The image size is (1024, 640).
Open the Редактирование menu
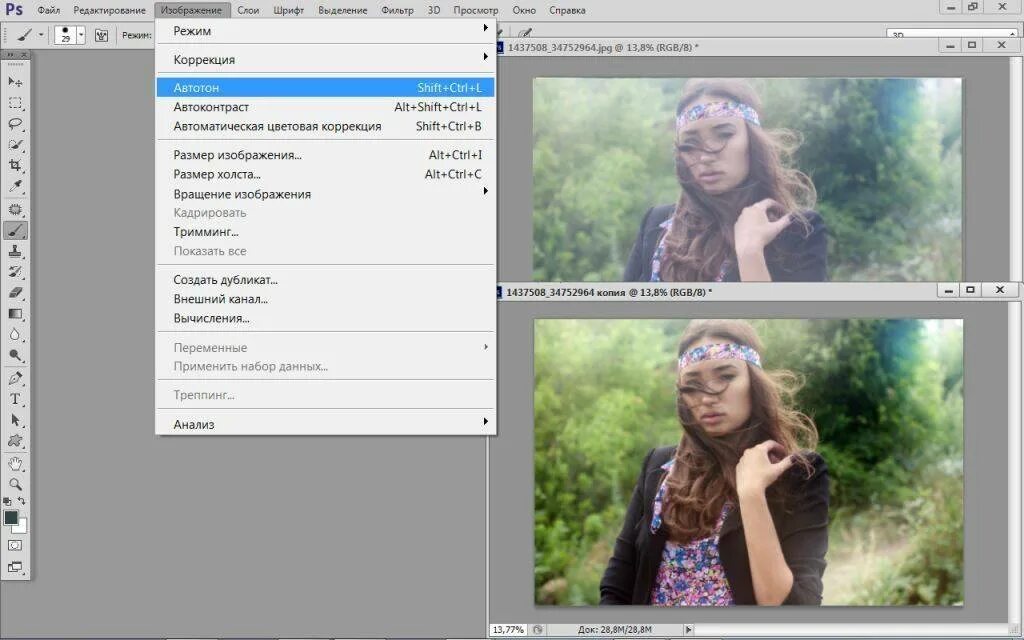click(x=109, y=10)
